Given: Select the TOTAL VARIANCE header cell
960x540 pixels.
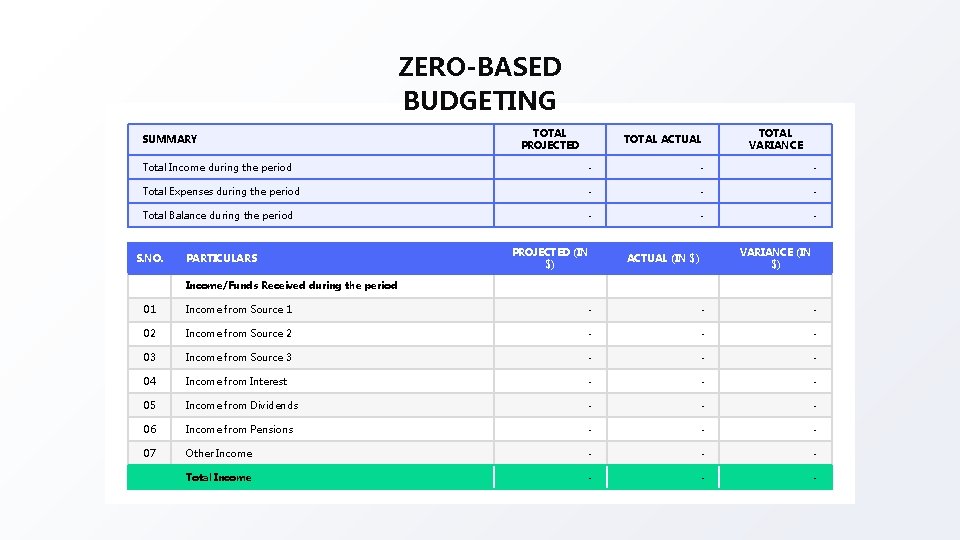Looking at the screenshot, I should click(x=776, y=139).
